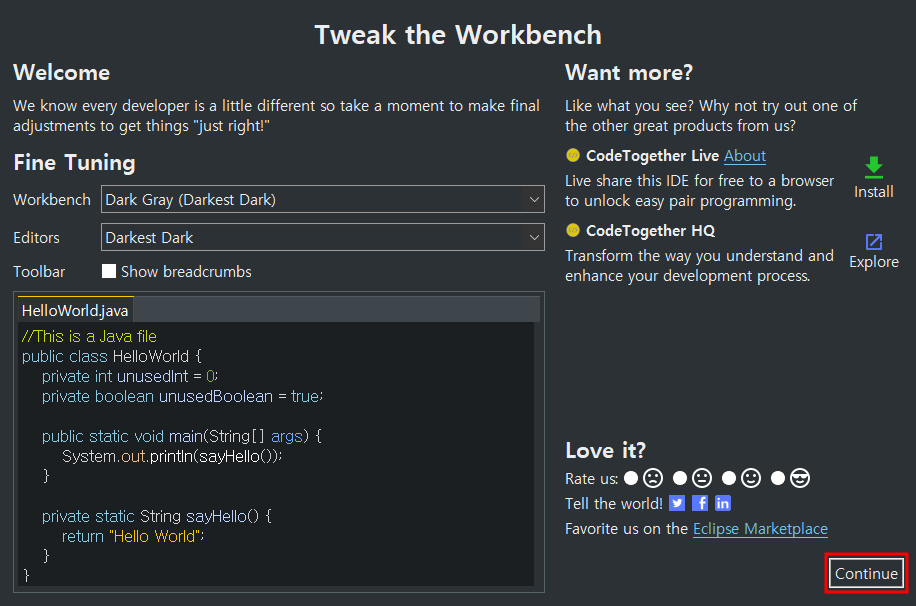
Task: Click the CodeTogether HQ logo icon
Action: 572,230
